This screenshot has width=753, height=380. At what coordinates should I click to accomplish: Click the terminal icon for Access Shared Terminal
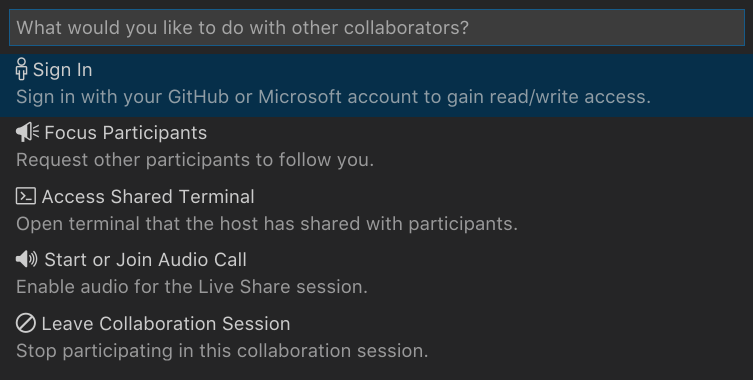tap(25, 196)
